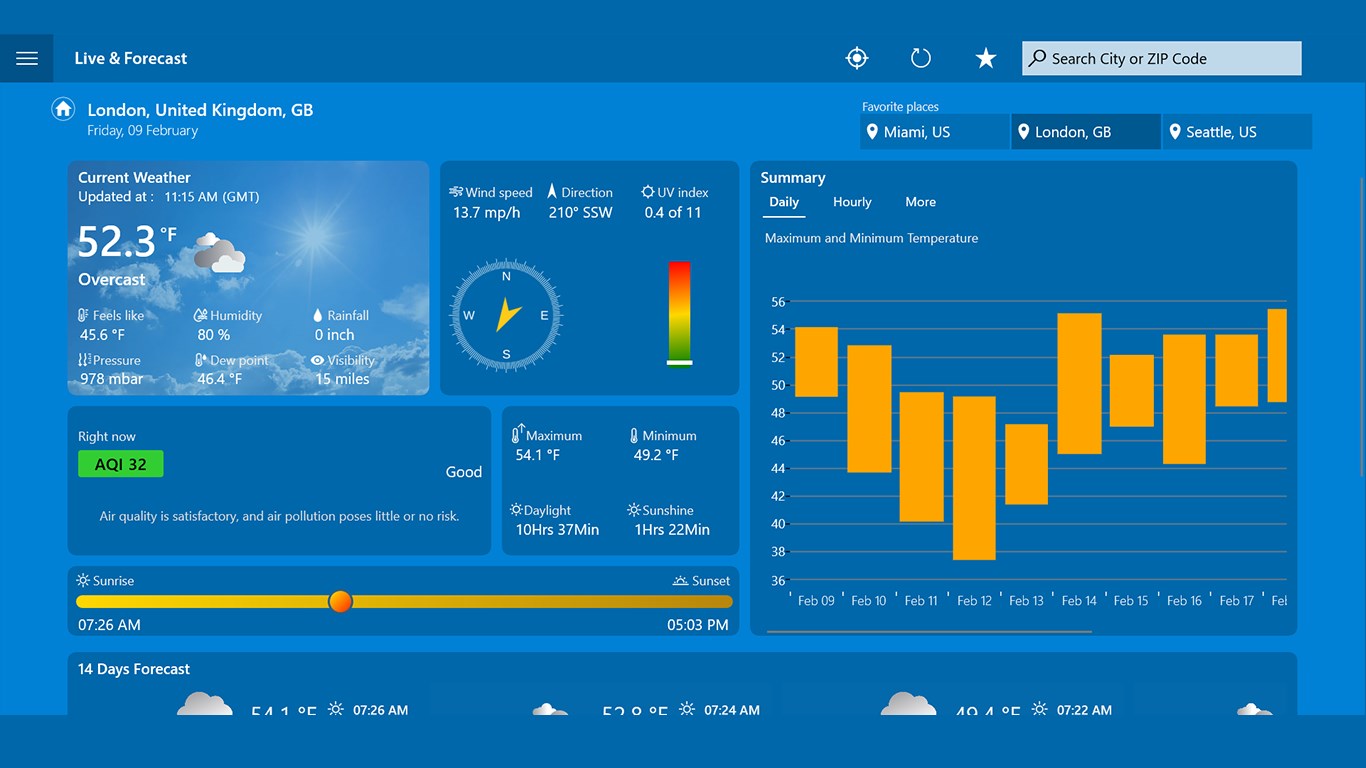
Task: Detect current location with the GPS icon
Action: tap(856, 57)
